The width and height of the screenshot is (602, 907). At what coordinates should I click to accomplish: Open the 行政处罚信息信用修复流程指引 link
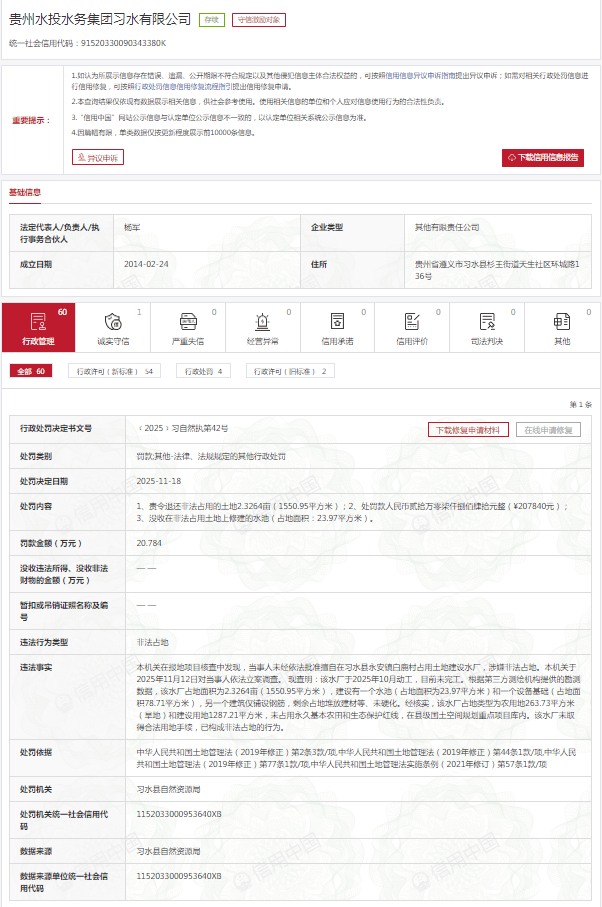click(182, 87)
